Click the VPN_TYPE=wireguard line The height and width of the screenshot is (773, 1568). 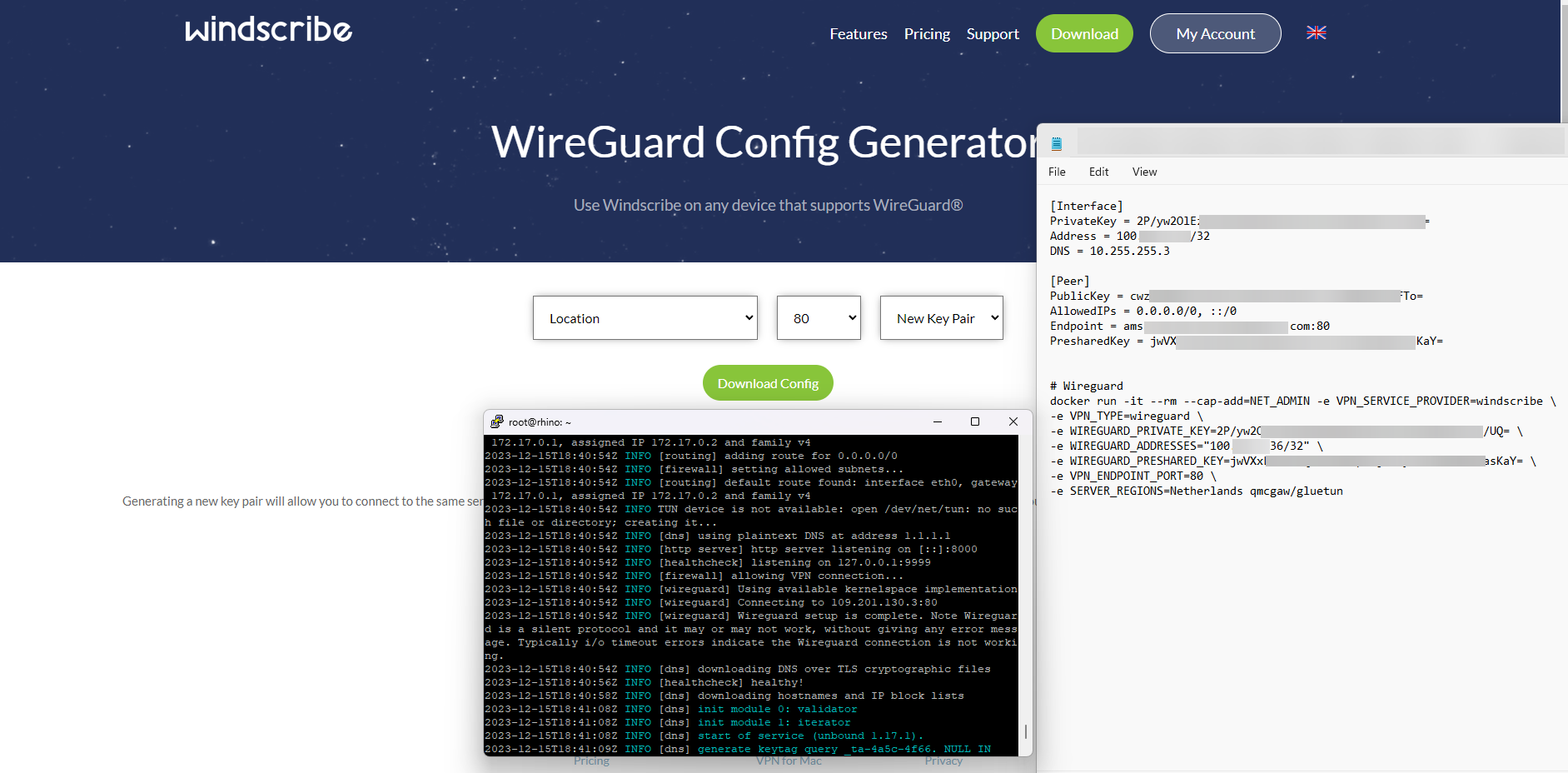pyautogui.click(x=1127, y=416)
